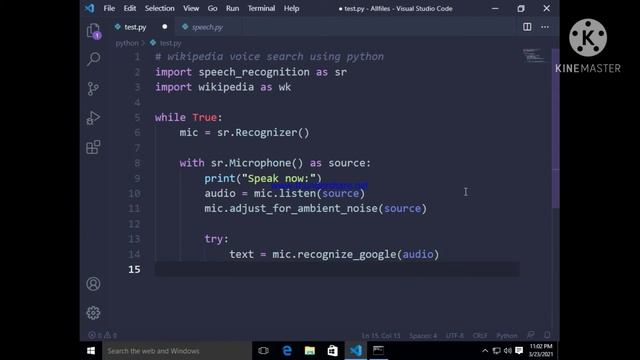Open the Windows Start menu
This screenshot has height=360, width=640.
(91, 351)
